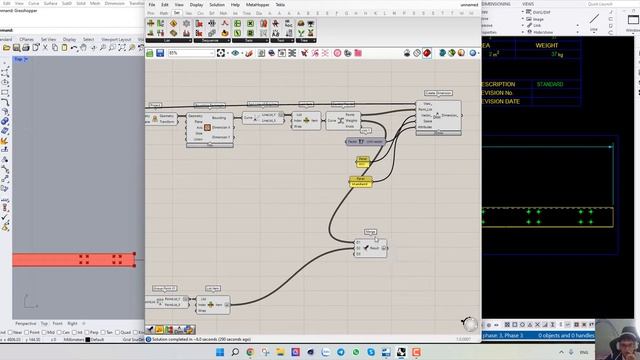Click Rhino open folder toolbar icon

tap(7, 48)
